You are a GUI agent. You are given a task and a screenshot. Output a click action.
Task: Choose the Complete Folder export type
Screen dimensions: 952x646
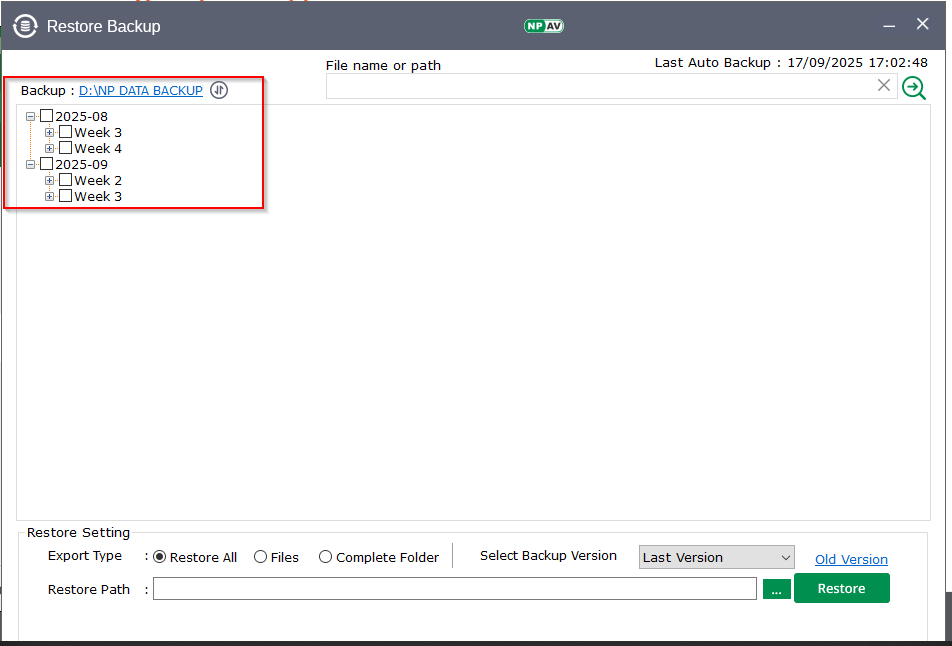click(x=326, y=557)
